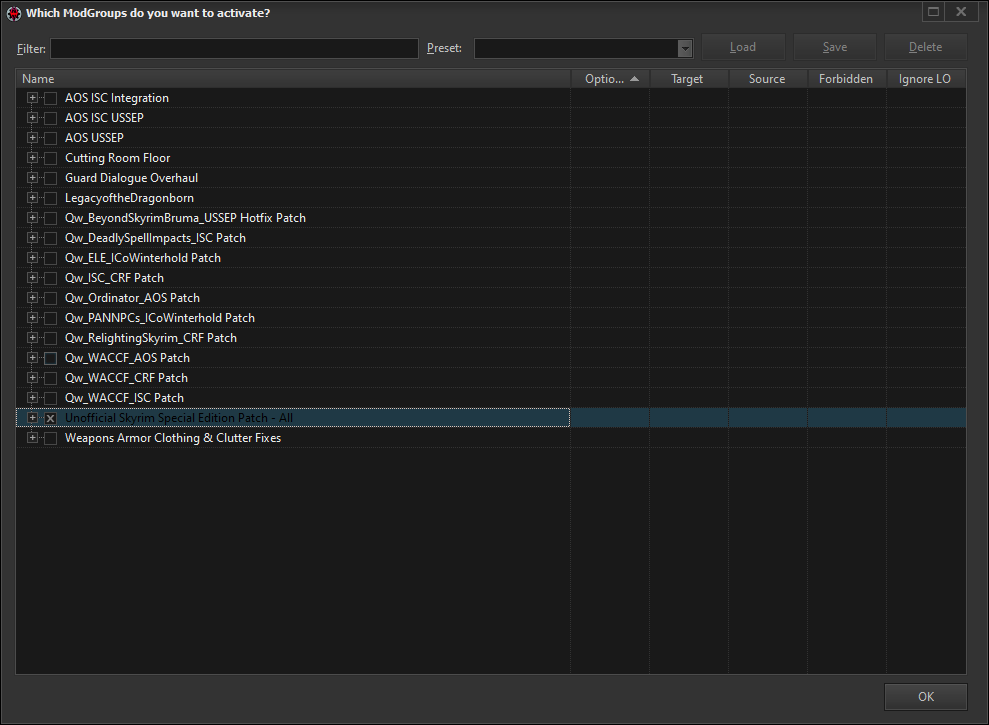This screenshot has width=989, height=725.
Task: Expand the LegacyoftheDragonborn node
Action: click(32, 197)
